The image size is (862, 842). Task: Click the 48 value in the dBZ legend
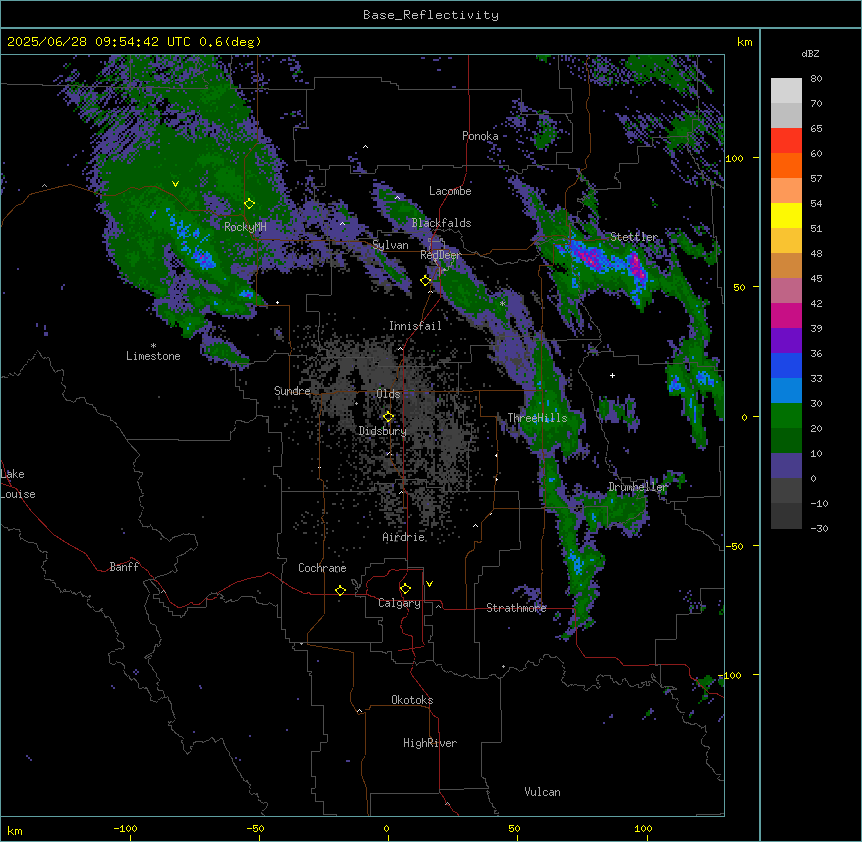(x=816, y=254)
